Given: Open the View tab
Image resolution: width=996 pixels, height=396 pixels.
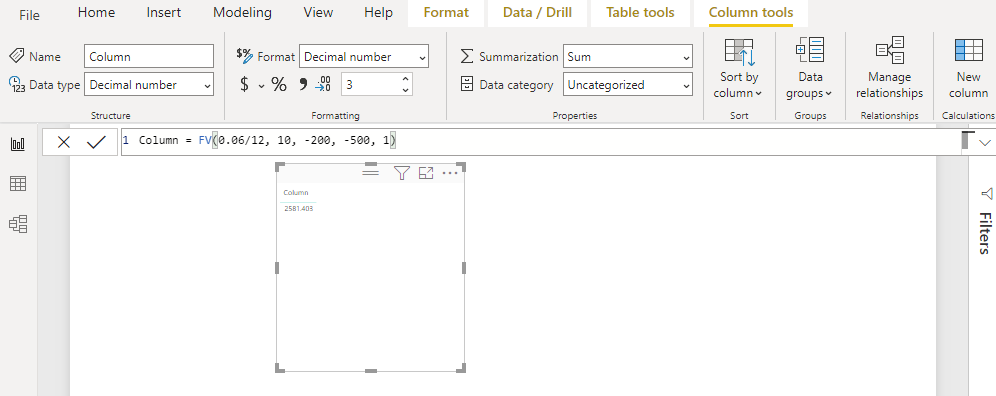Looking at the screenshot, I should click(x=318, y=13).
